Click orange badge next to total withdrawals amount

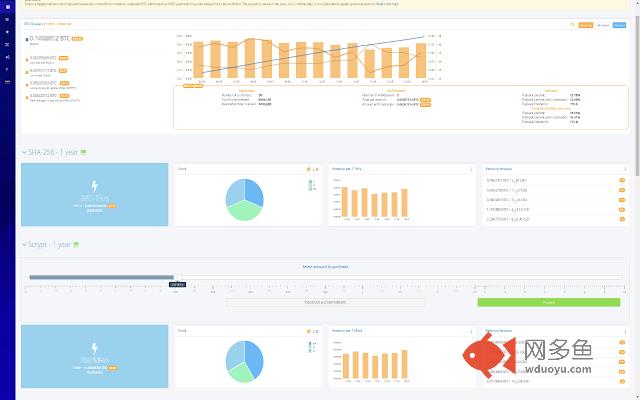425,100
